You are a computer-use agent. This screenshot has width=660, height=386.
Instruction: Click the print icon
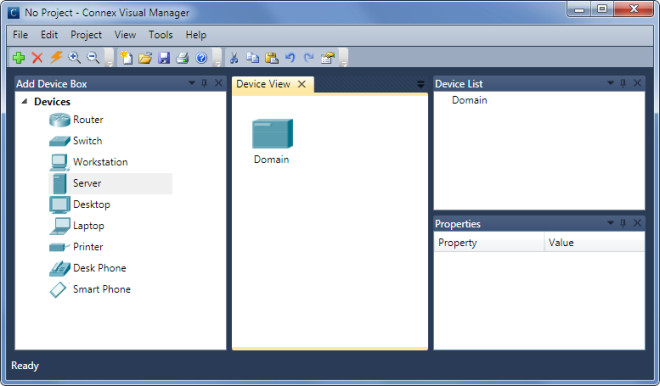(x=182, y=58)
